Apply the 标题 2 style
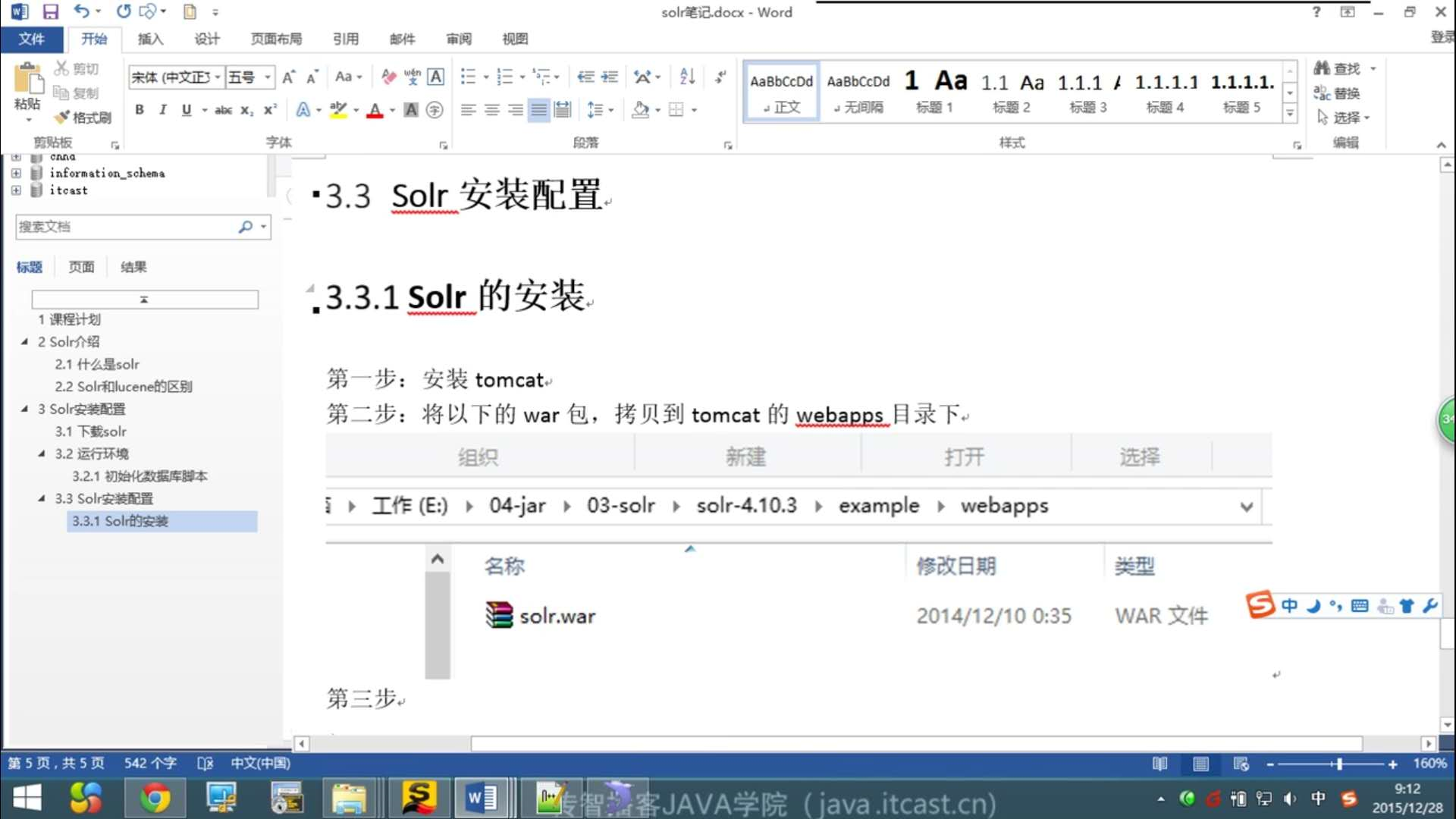Screen dimensions: 1456x819 (x=1012, y=91)
